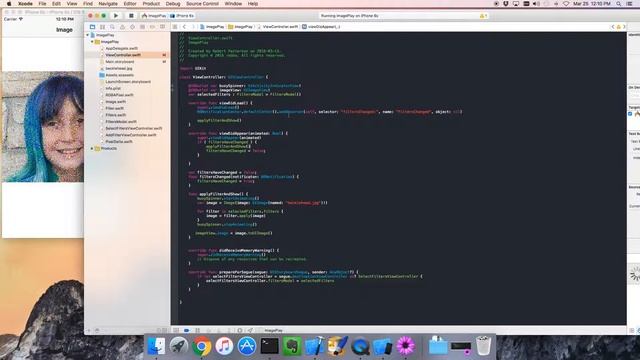Select SelectFiltersViewController.swift in navigator
This screenshot has height=360, width=640.
pyautogui.click(x=133, y=129)
